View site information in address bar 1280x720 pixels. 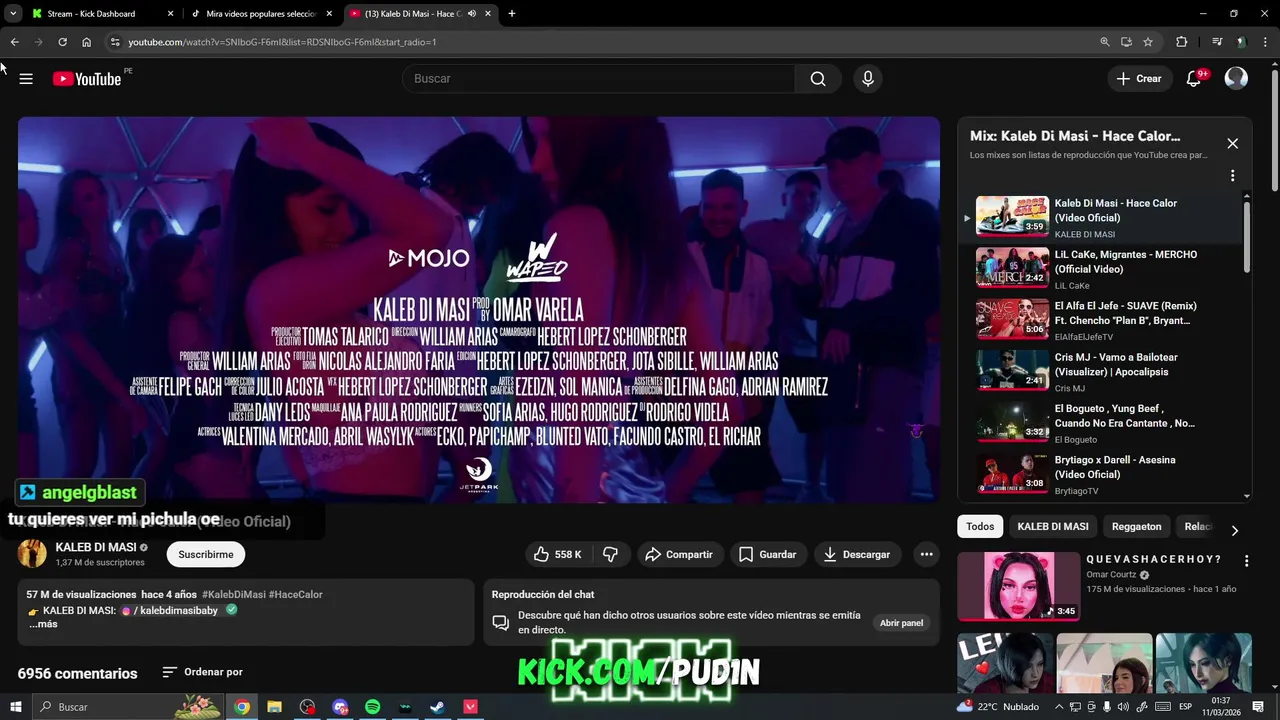(x=115, y=42)
